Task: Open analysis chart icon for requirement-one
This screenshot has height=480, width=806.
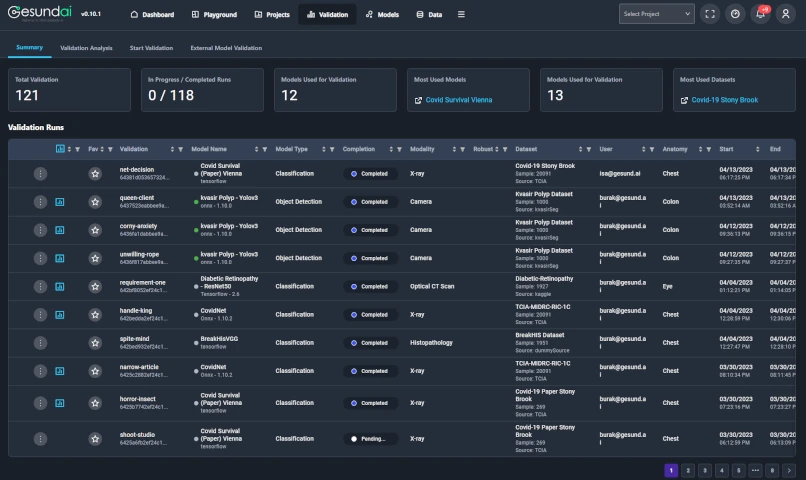Action: click(60, 286)
